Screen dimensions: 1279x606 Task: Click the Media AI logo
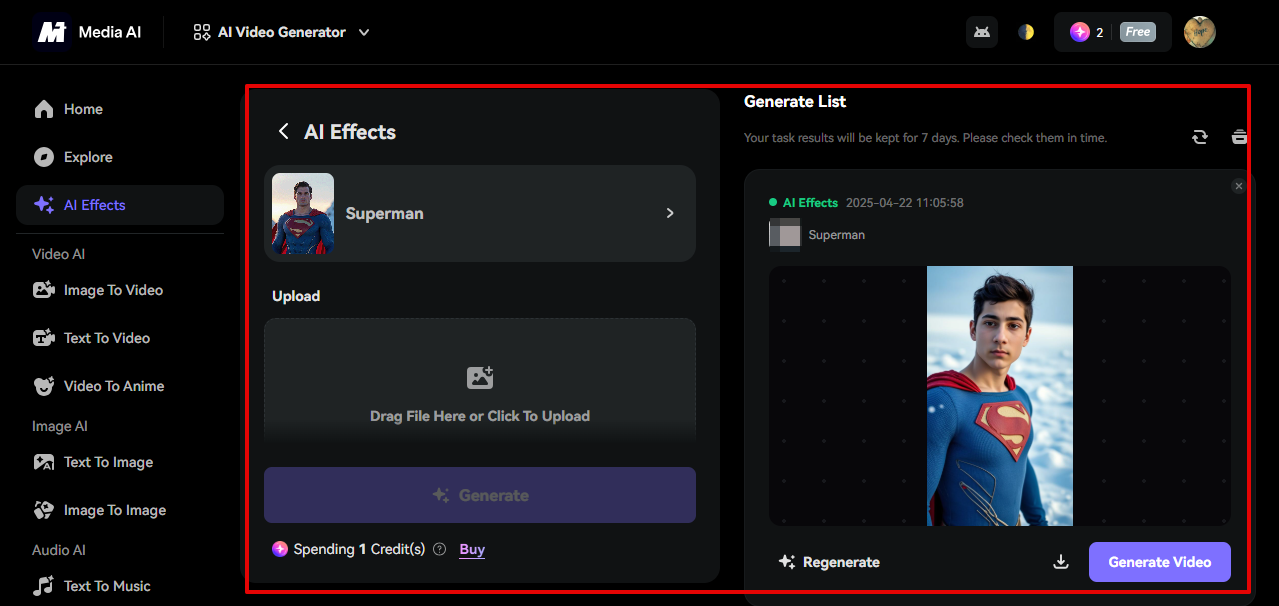click(x=89, y=32)
